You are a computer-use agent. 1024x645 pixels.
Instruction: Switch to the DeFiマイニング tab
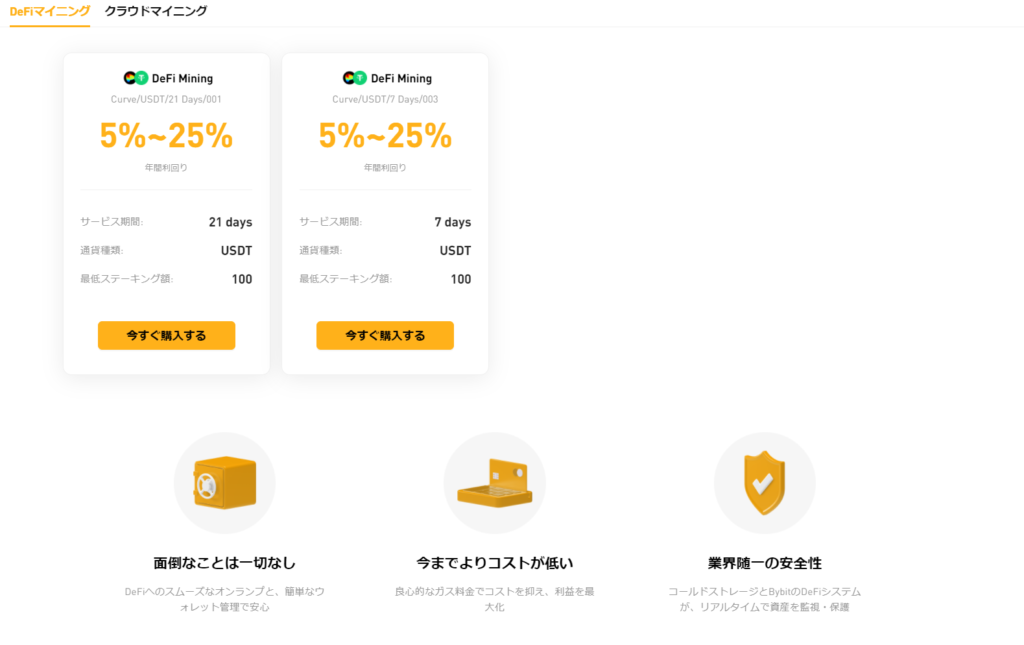[50, 11]
